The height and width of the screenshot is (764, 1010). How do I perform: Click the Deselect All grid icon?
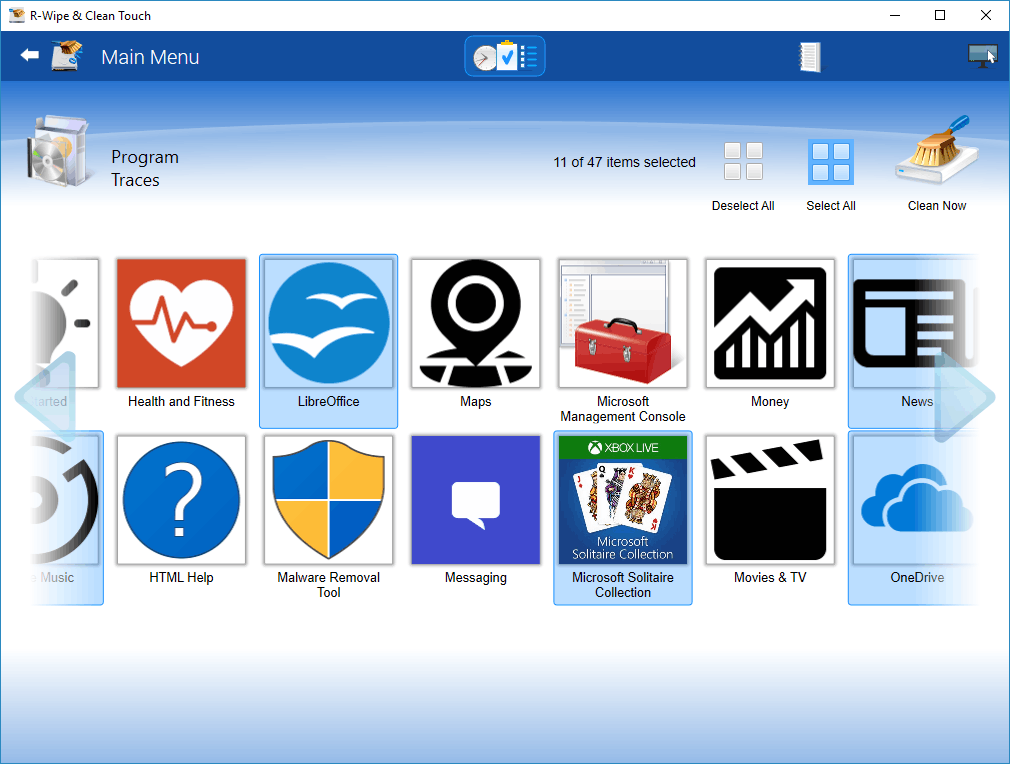pos(743,161)
